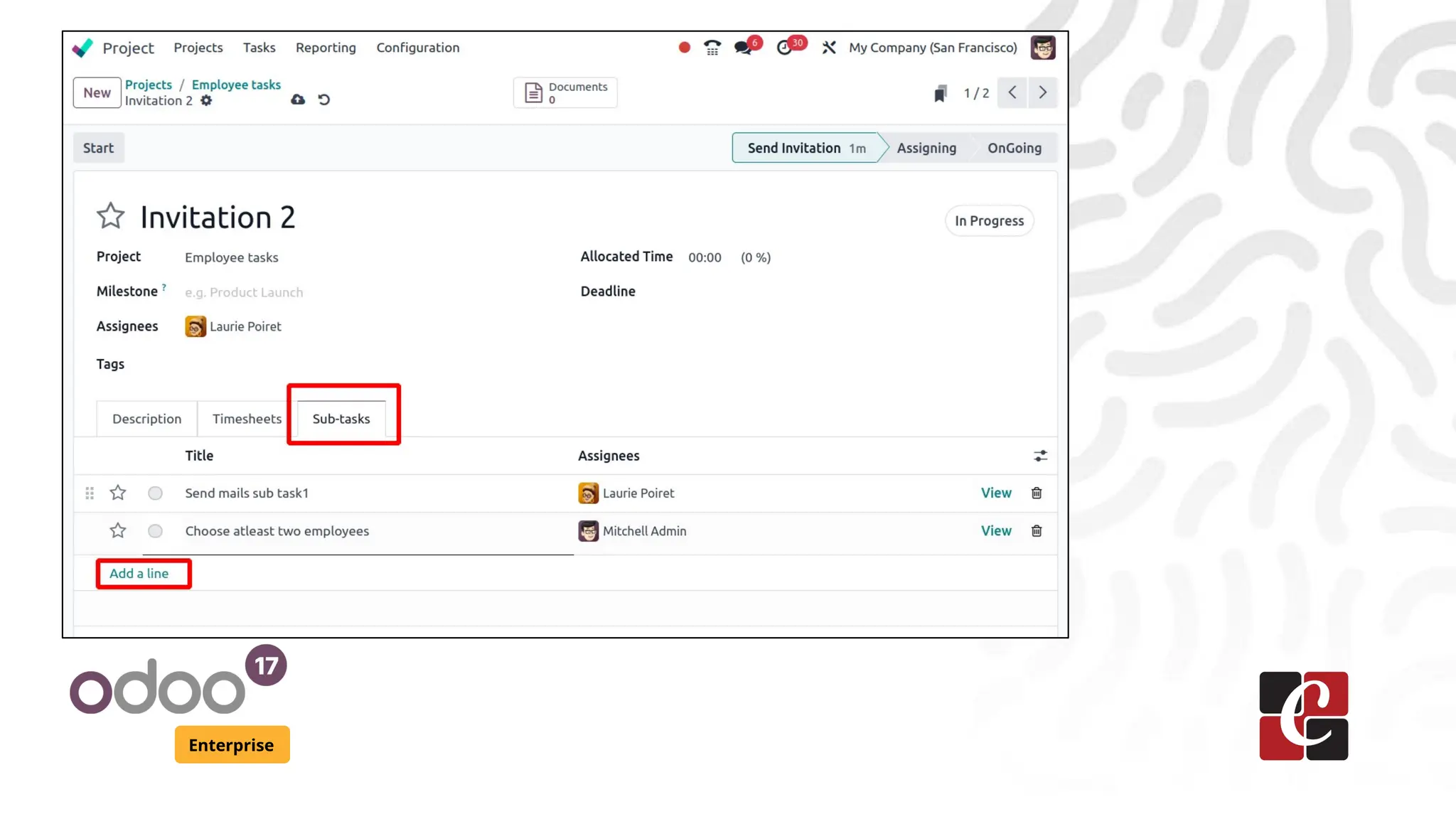Screen dimensions: 1456x819
Task: Open the activities clock icon
Action: point(784,48)
